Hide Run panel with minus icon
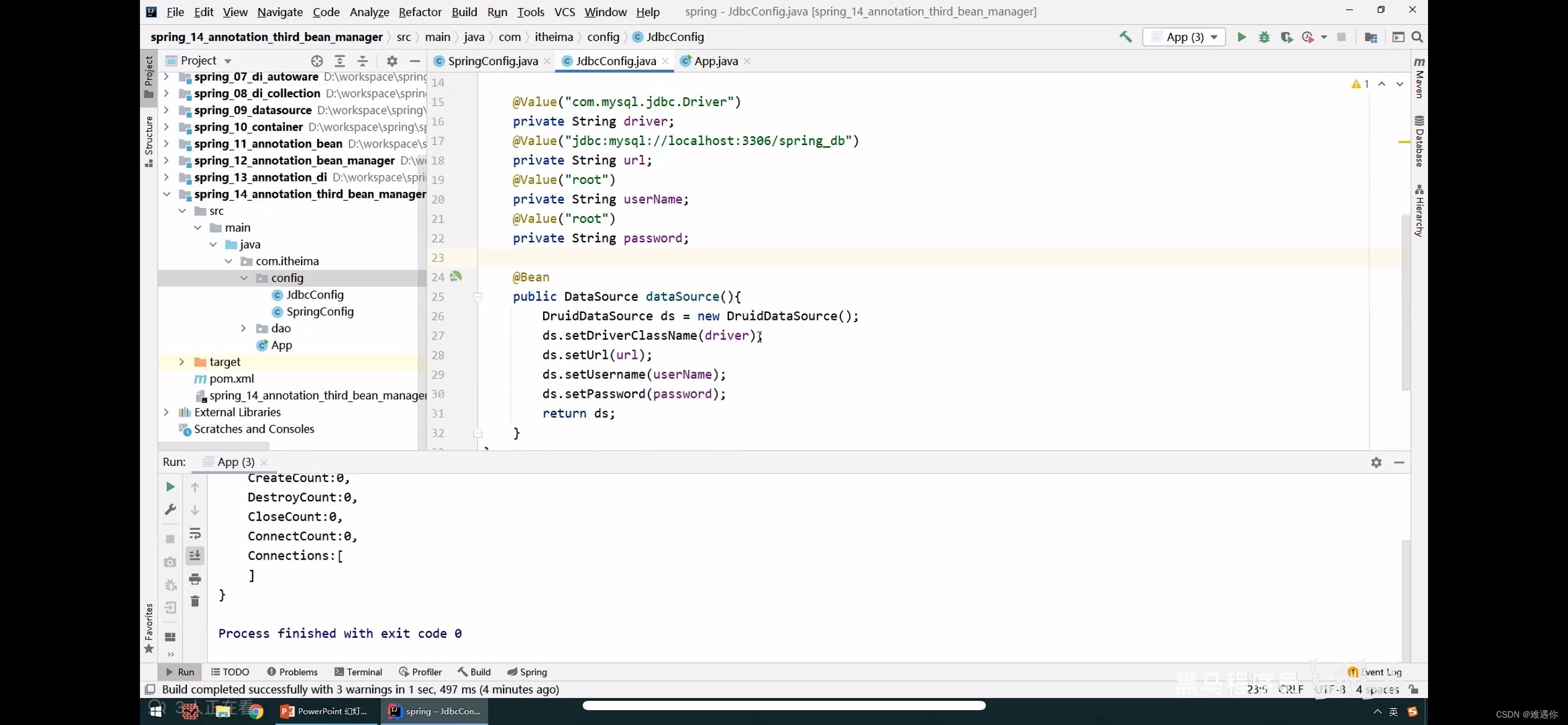The width and height of the screenshot is (1568, 725). 1399,462
